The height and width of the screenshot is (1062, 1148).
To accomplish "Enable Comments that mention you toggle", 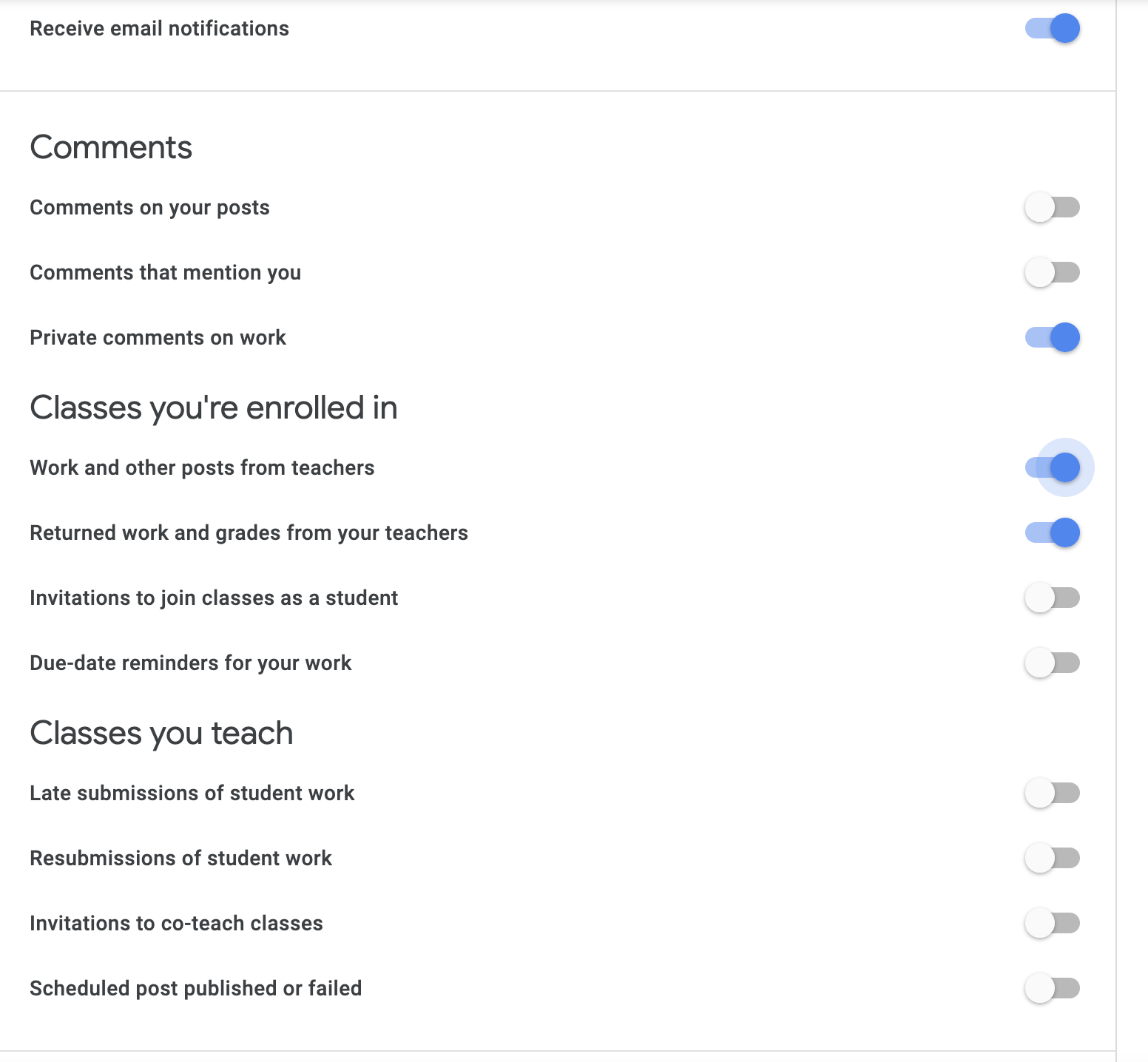I will (1052, 272).
